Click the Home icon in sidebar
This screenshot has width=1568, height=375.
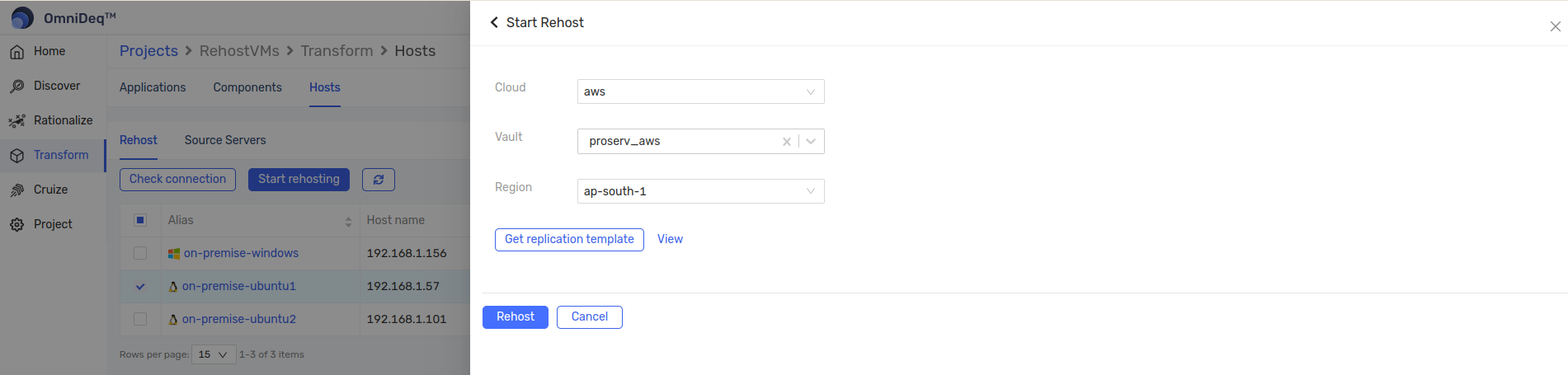(16, 52)
